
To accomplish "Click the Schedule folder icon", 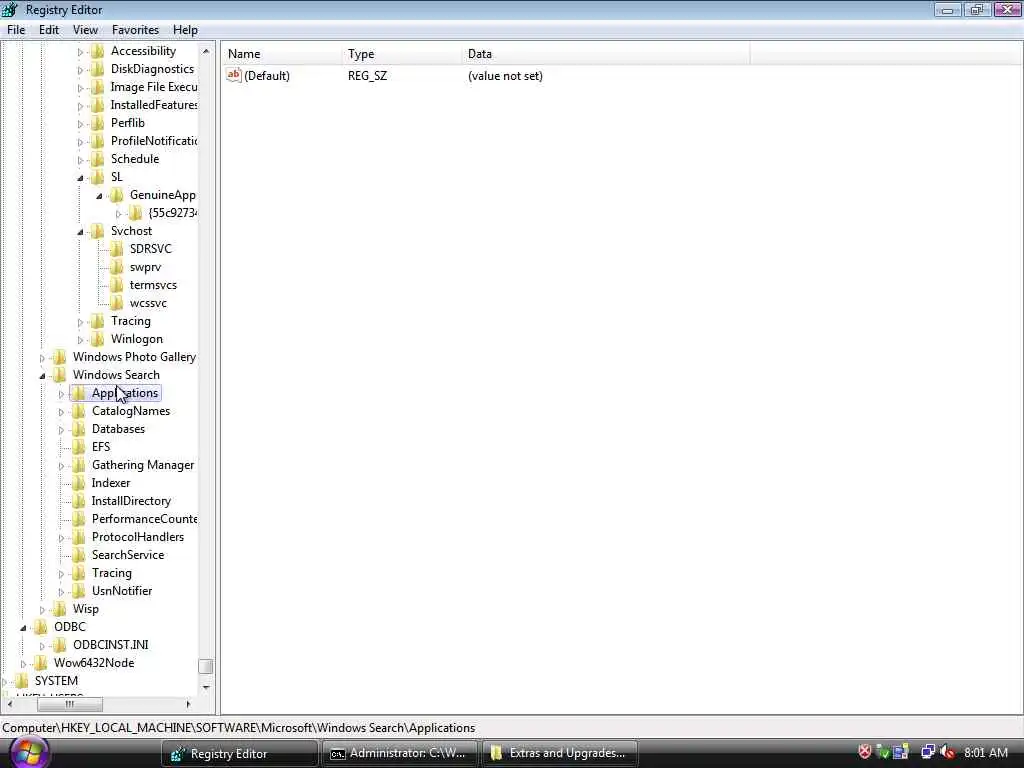I will 97,159.
